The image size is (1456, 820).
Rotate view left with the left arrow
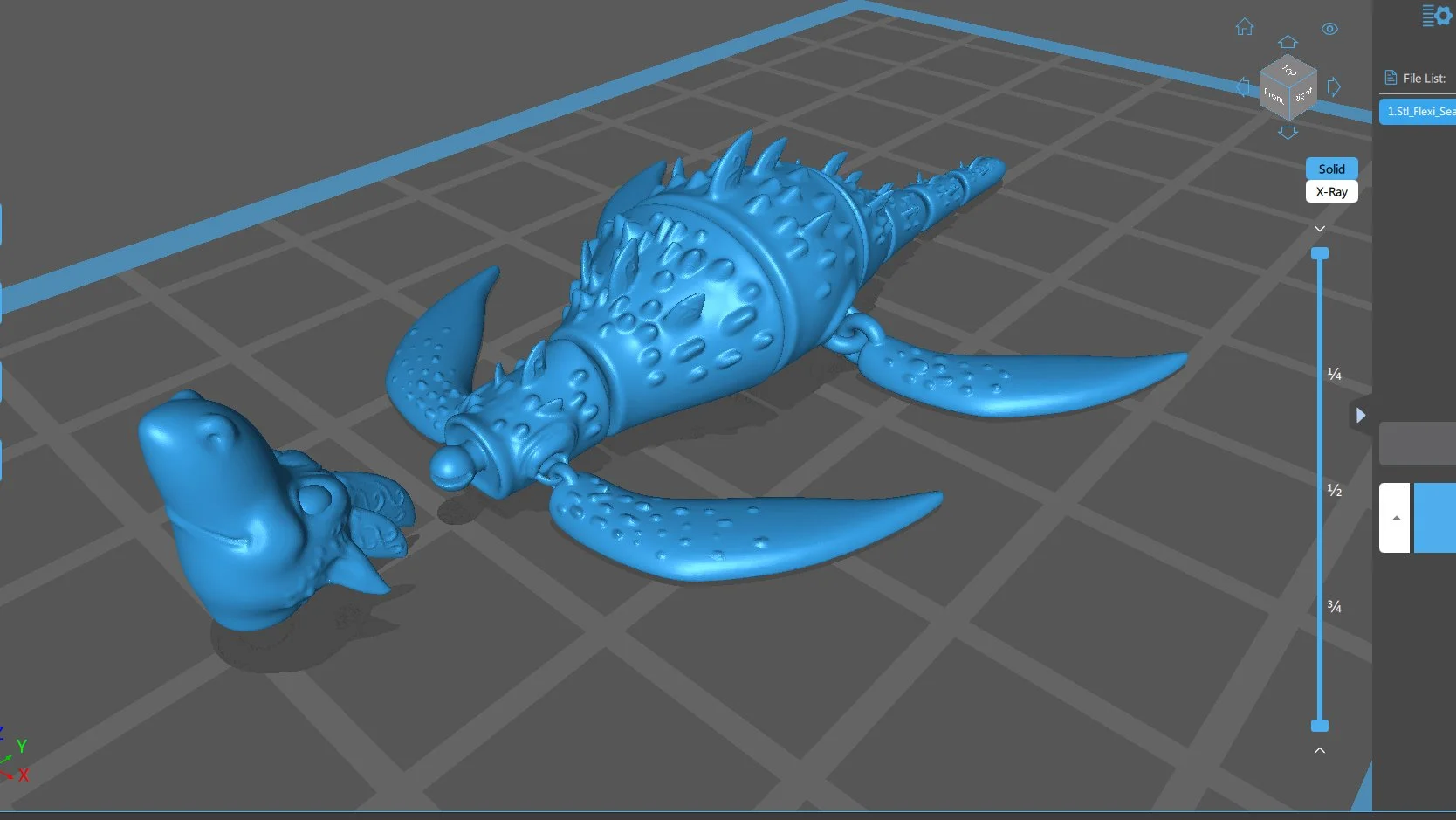[1243, 86]
